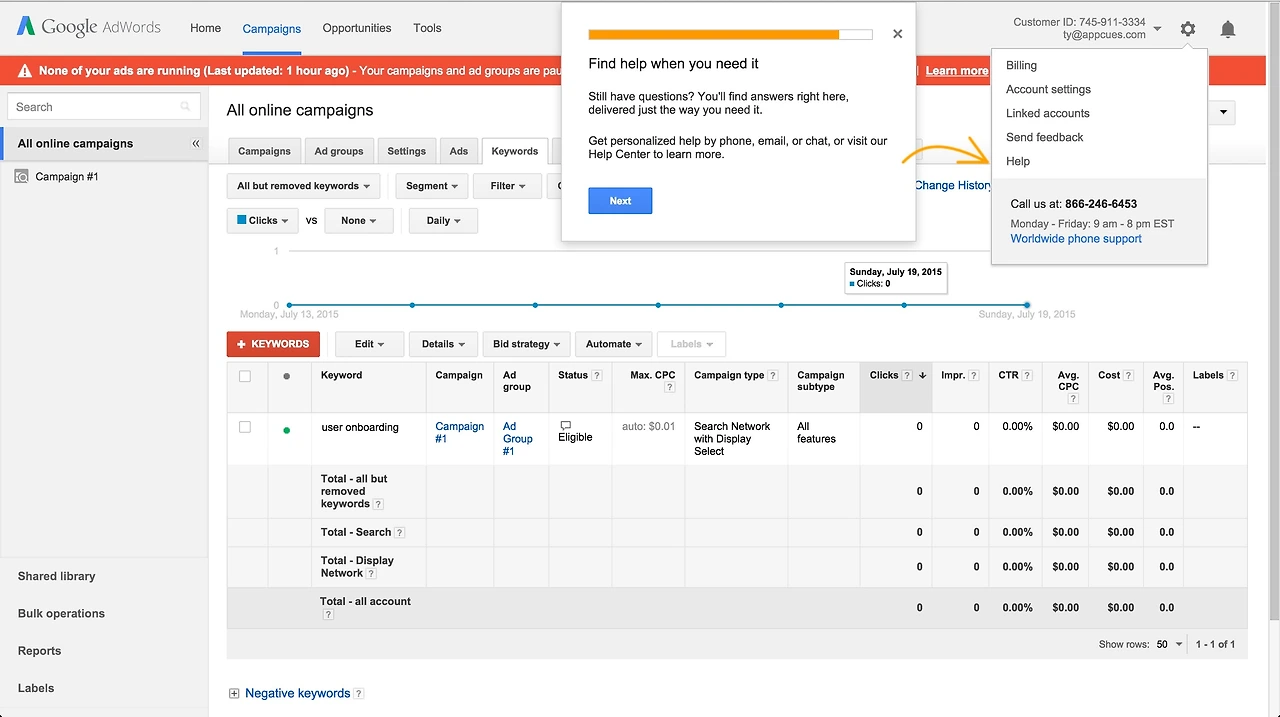Click the Campaign type help icon
This screenshot has width=1280, height=717.
point(773,376)
